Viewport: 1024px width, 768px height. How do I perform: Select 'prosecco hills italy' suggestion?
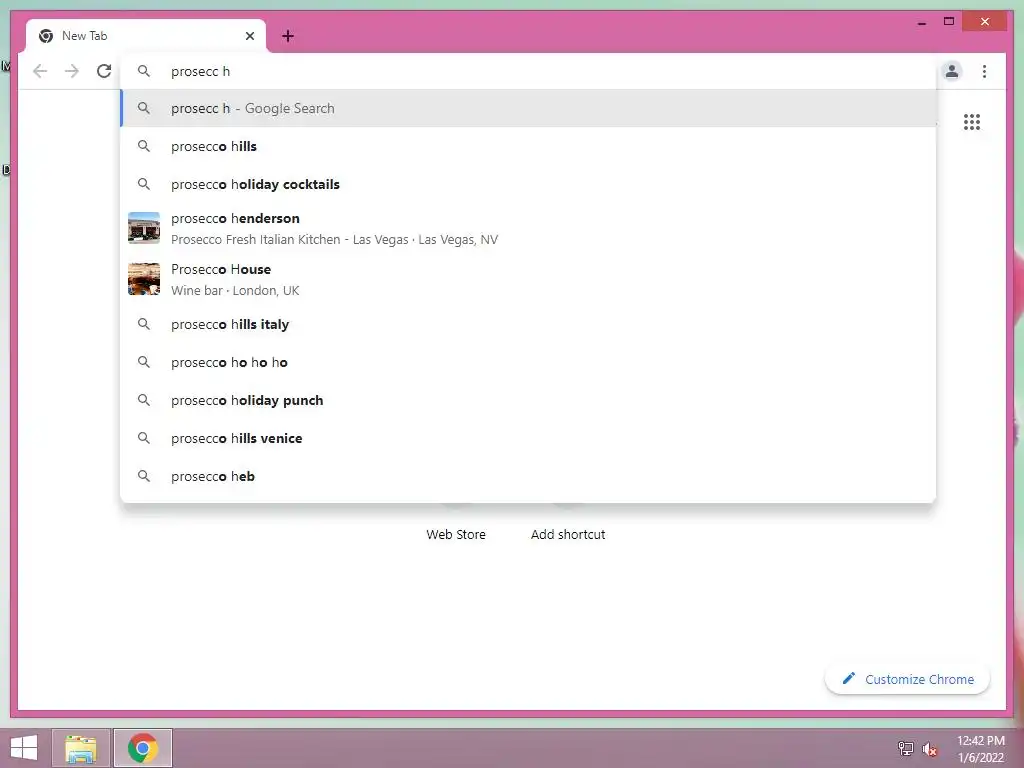pos(528,324)
